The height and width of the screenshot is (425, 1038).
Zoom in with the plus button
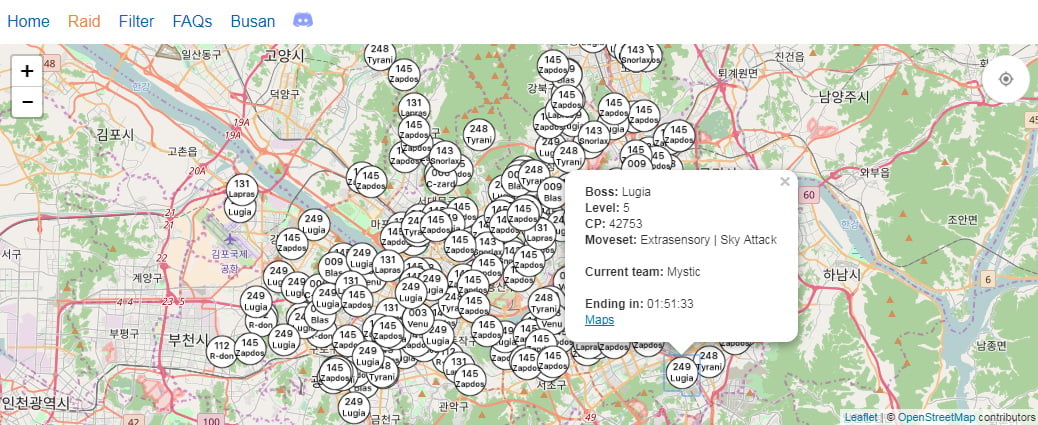click(x=27, y=71)
